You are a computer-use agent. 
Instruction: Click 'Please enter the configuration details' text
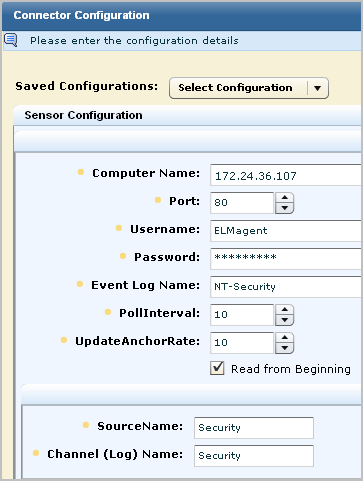click(134, 41)
